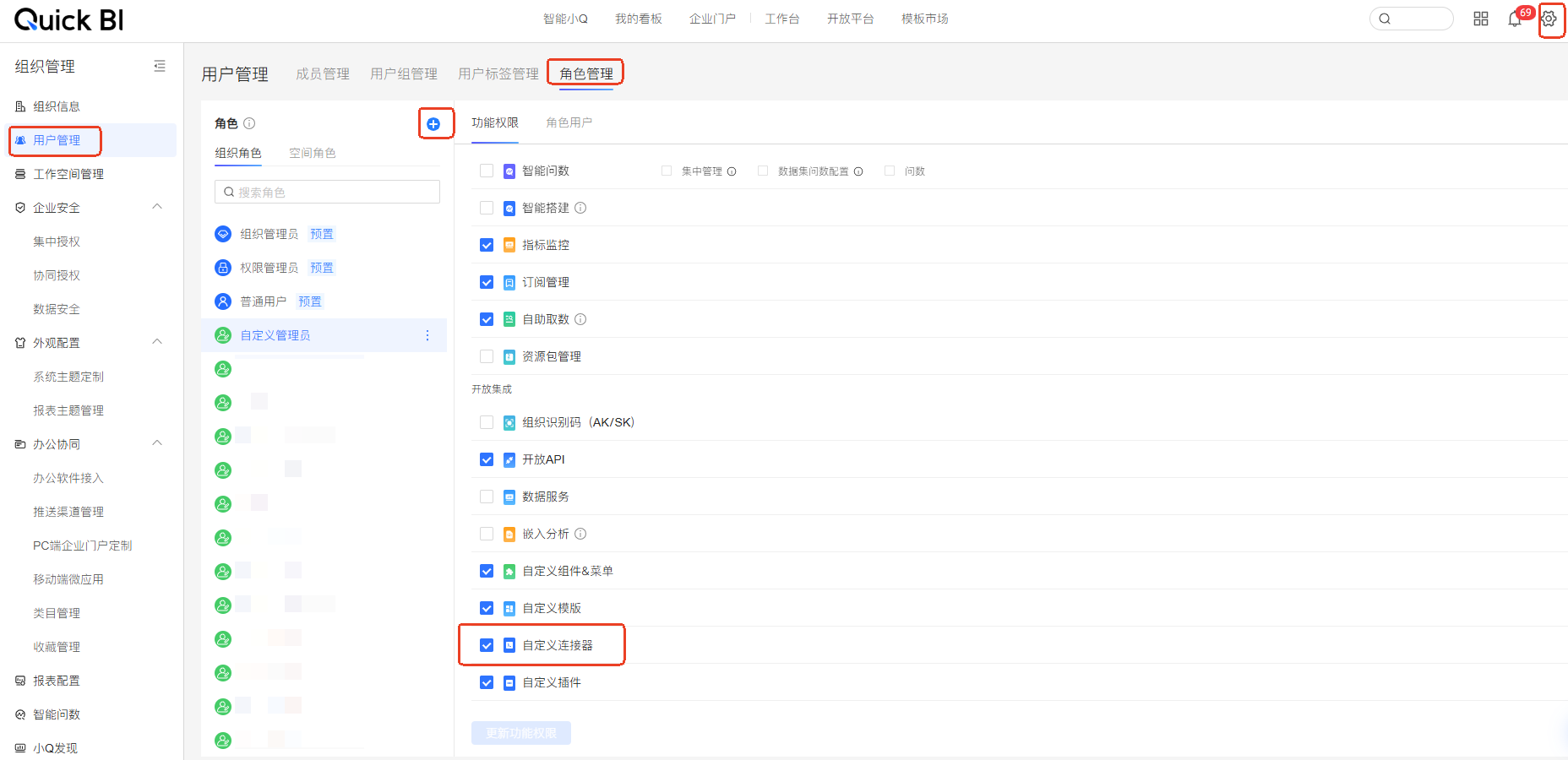This screenshot has width=1568, height=760.
Task: Open the settings gear icon
Action: 1549,19
